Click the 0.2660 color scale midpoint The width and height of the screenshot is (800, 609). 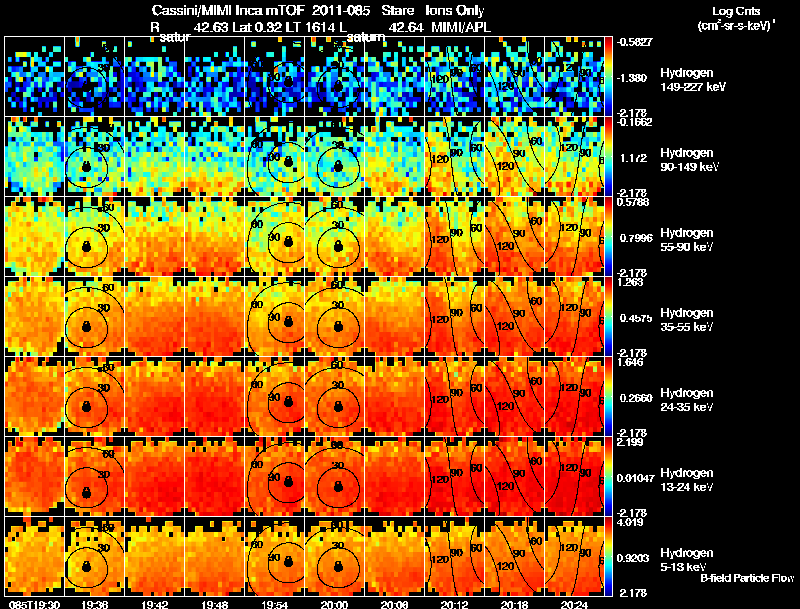[x=636, y=398]
